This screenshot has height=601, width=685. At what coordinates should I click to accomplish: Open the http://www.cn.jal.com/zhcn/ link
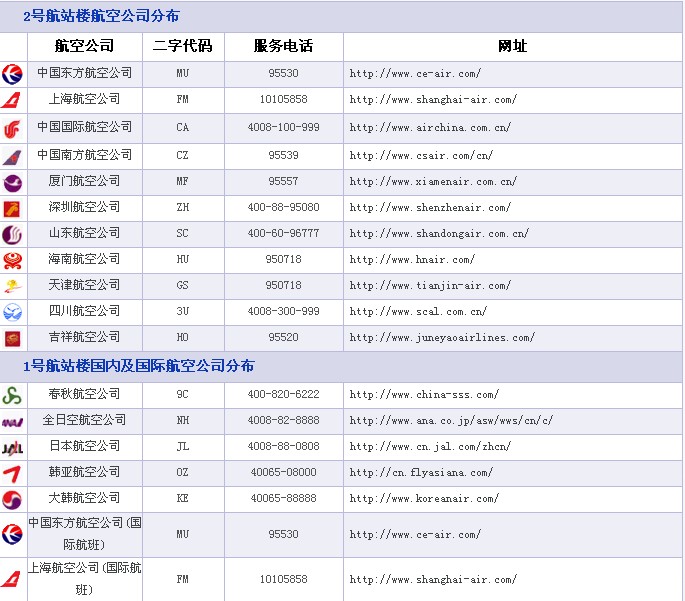point(430,446)
